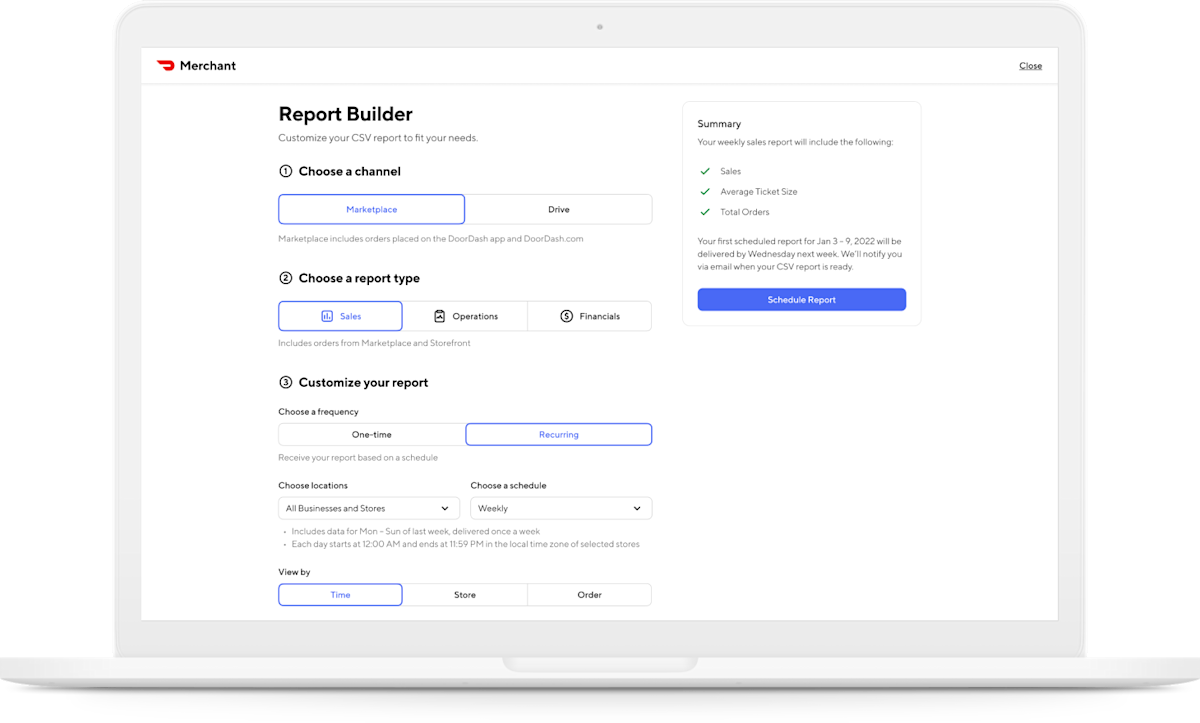The height and width of the screenshot is (723, 1200).
Task: Set frequency to Recurring
Action: click(558, 435)
